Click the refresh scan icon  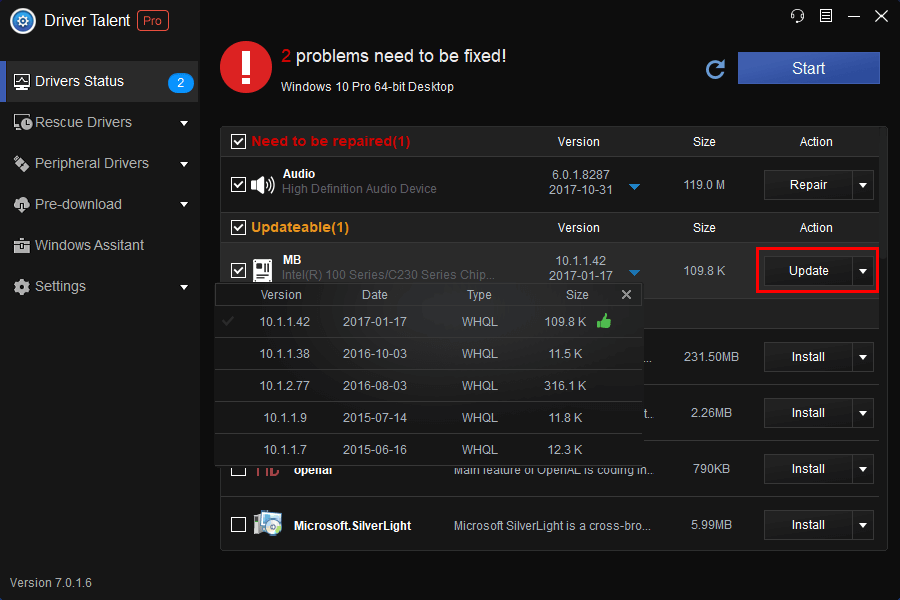click(x=715, y=69)
